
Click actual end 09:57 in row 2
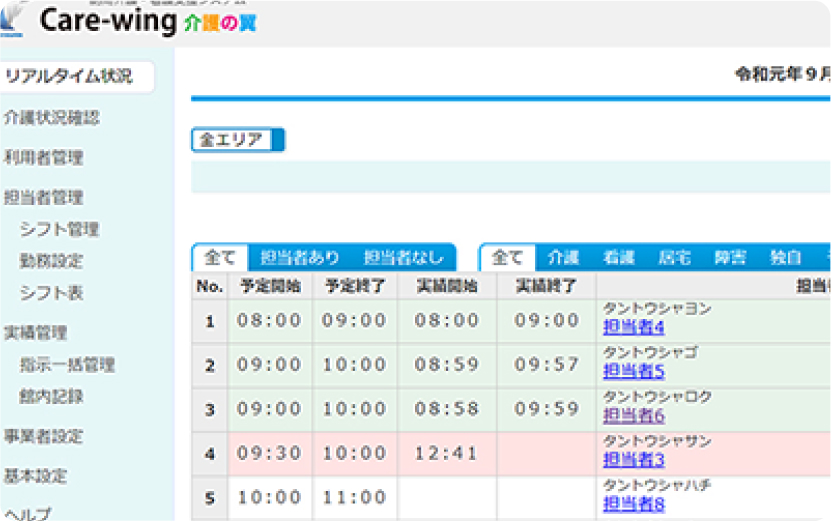[547, 365]
